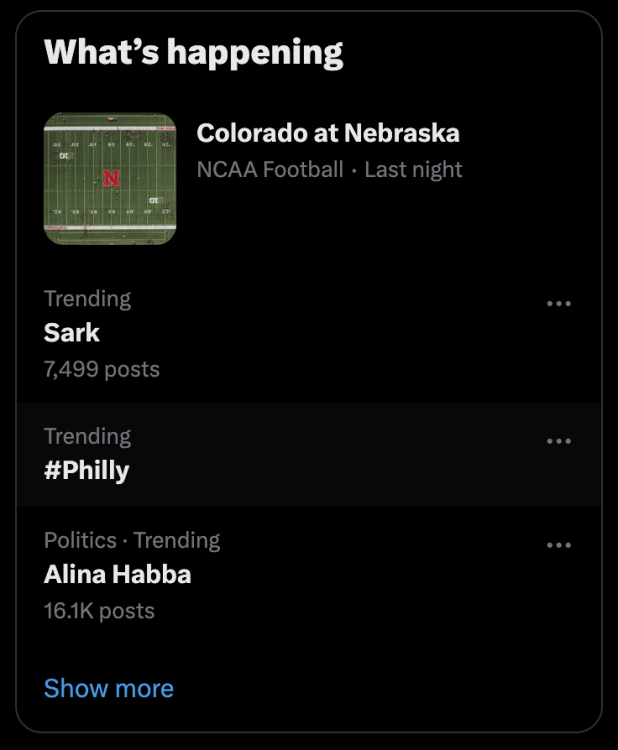Click the What's happening heading
This screenshot has height=750, width=618.
coord(194,53)
